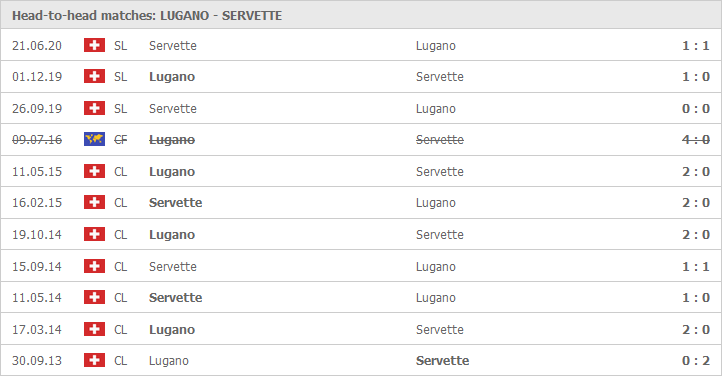The height and width of the screenshot is (376, 722).
Task: Click Swiss flag icon for 21.06.20 match
Action: tap(94, 45)
